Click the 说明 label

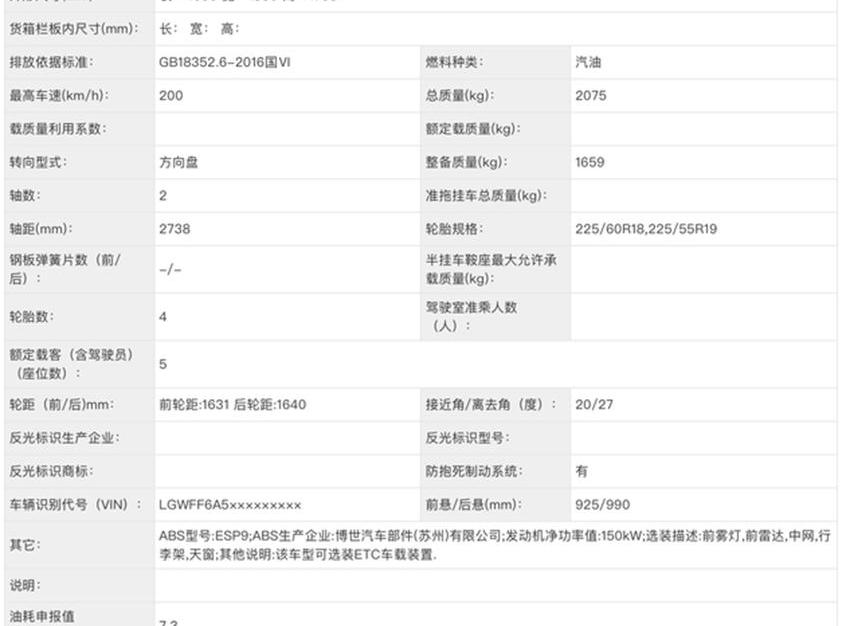pos(25,585)
